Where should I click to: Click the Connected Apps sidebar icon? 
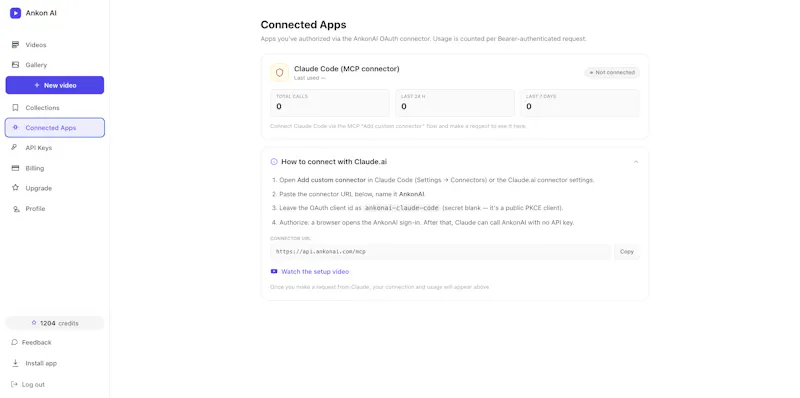tap(15, 128)
